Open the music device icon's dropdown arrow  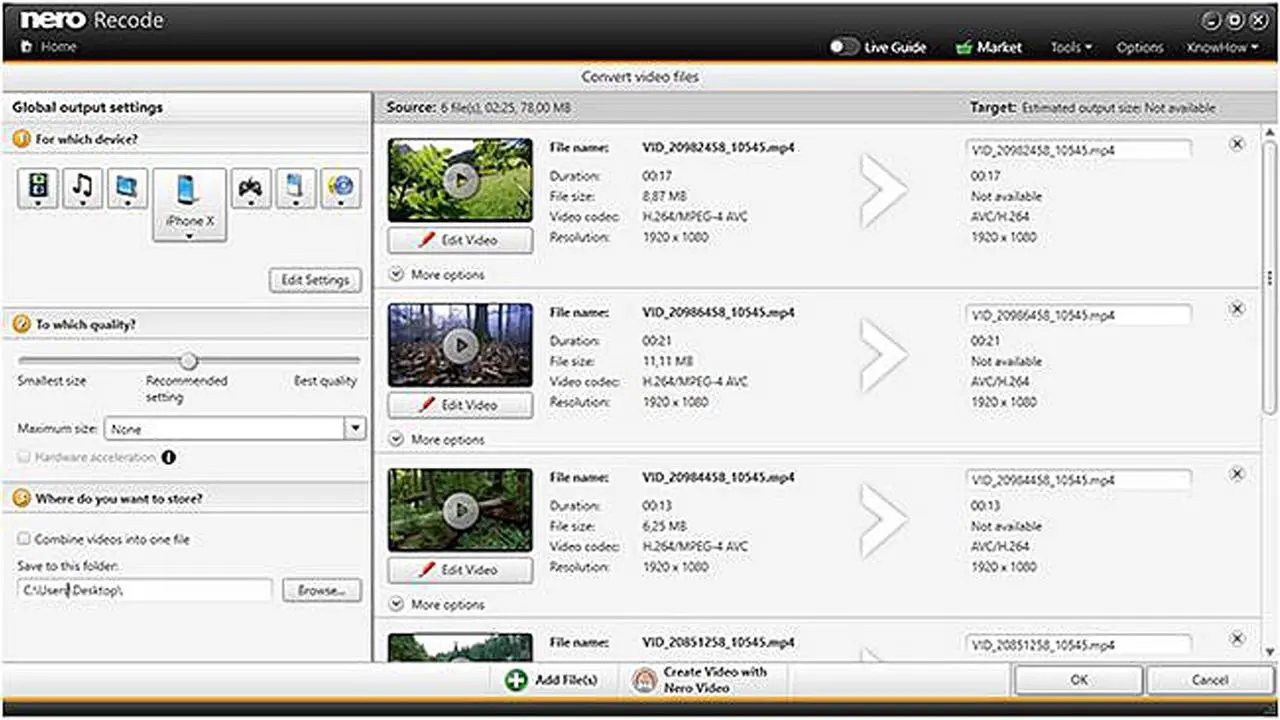point(83,203)
